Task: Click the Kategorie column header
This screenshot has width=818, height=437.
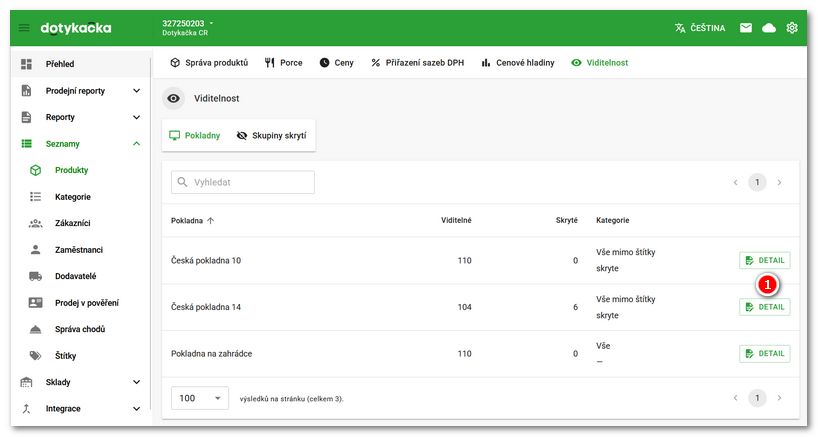Action: point(612,221)
